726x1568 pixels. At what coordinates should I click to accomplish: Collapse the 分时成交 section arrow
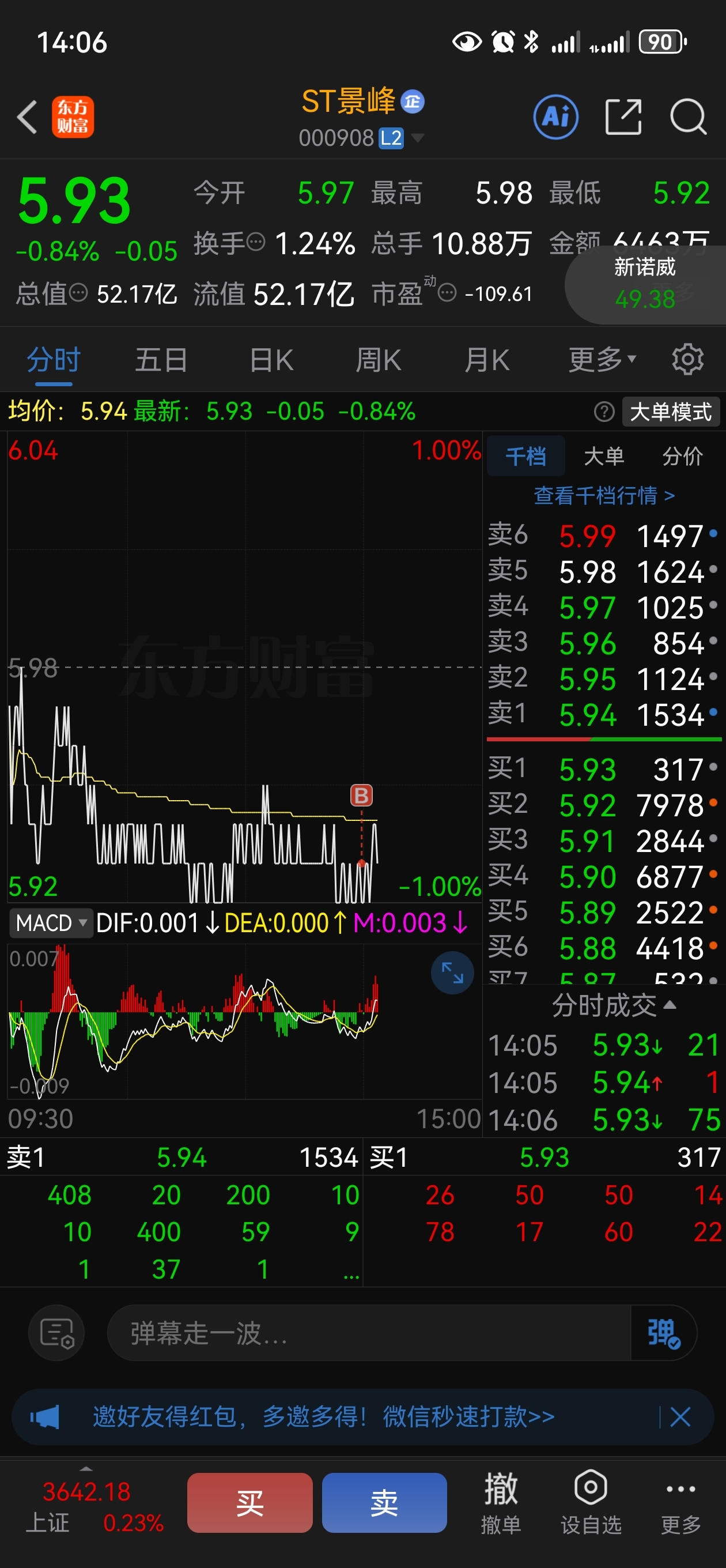(x=670, y=1004)
